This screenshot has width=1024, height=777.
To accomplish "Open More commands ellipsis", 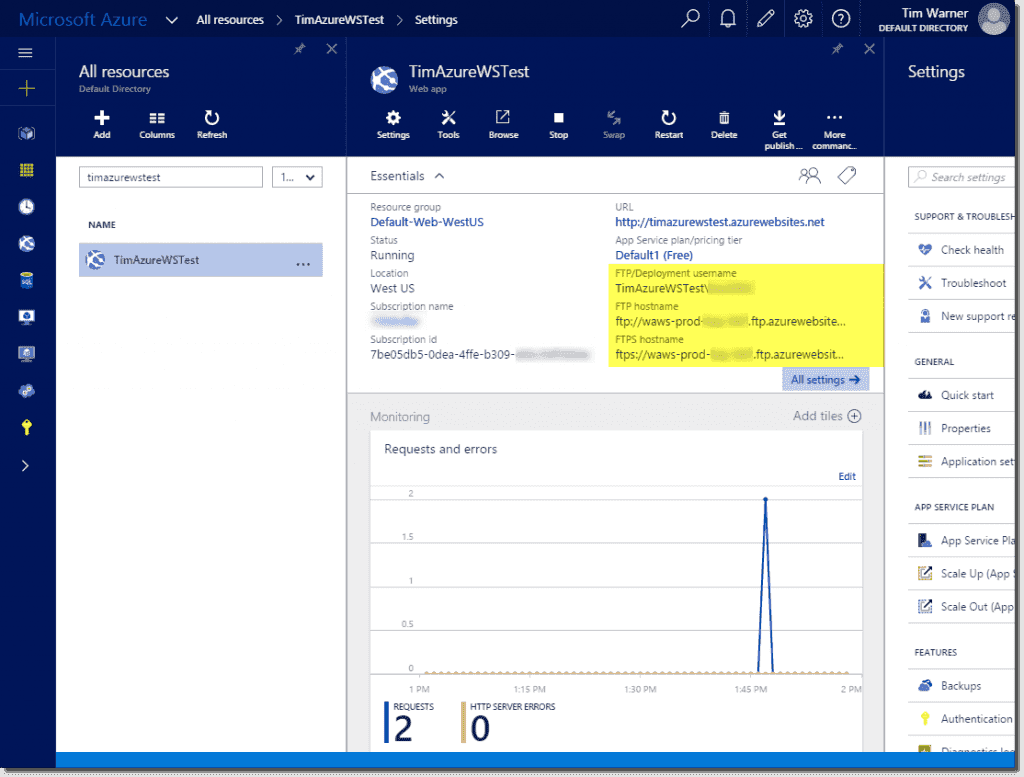I will pyautogui.click(x=834, y=129).
